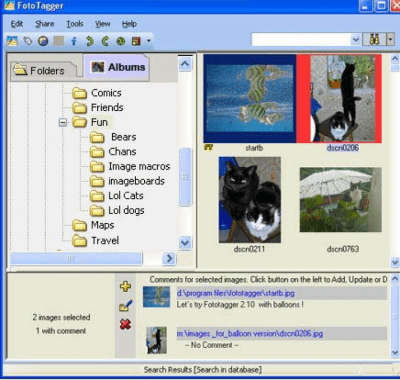Open the Edit menu
The height and width of the screenshot is (380, 400).
pyautogui.click(x=17, y=24)
